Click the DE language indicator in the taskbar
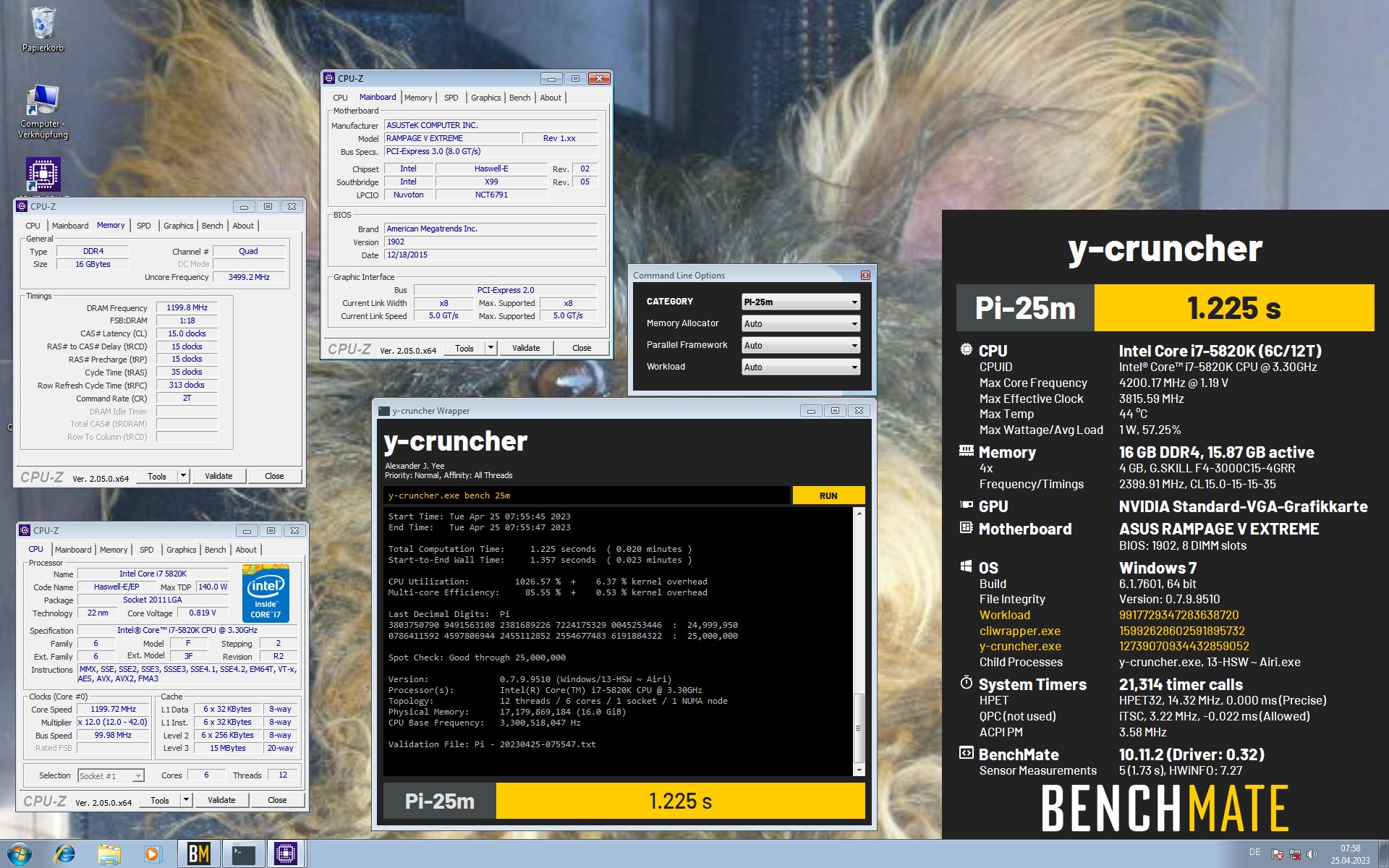This screenshot has height=868, width=1389. [1254, 852]
